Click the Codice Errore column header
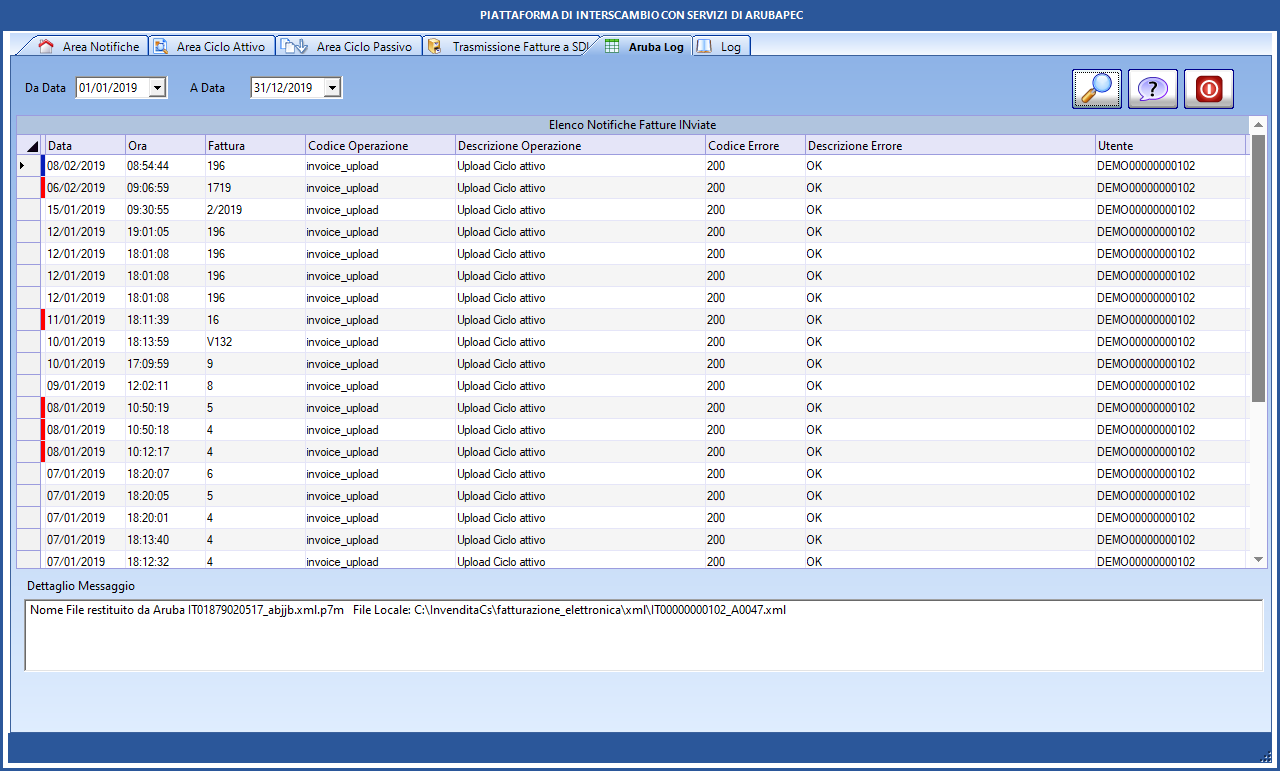The image size is (1280, 771). tap(755, 146)
